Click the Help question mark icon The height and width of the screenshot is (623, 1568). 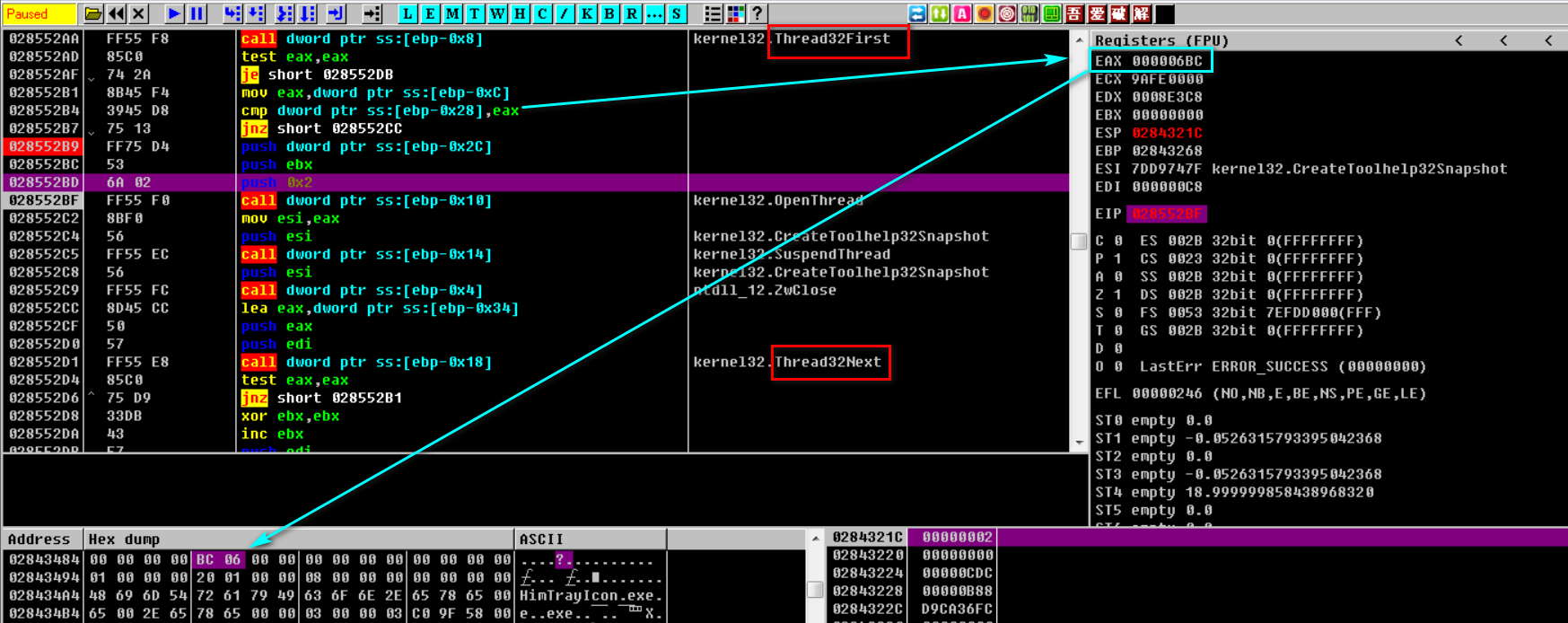[758, 13]
